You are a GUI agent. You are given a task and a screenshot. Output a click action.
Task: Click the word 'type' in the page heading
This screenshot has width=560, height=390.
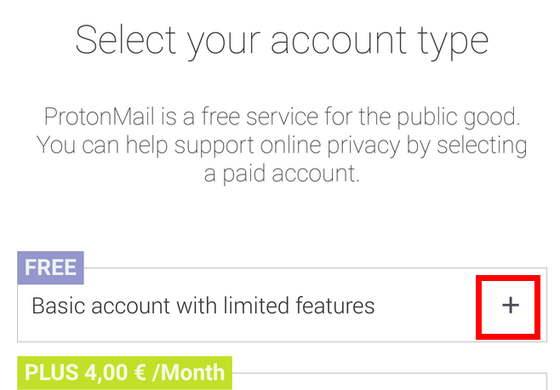(453, 43)
